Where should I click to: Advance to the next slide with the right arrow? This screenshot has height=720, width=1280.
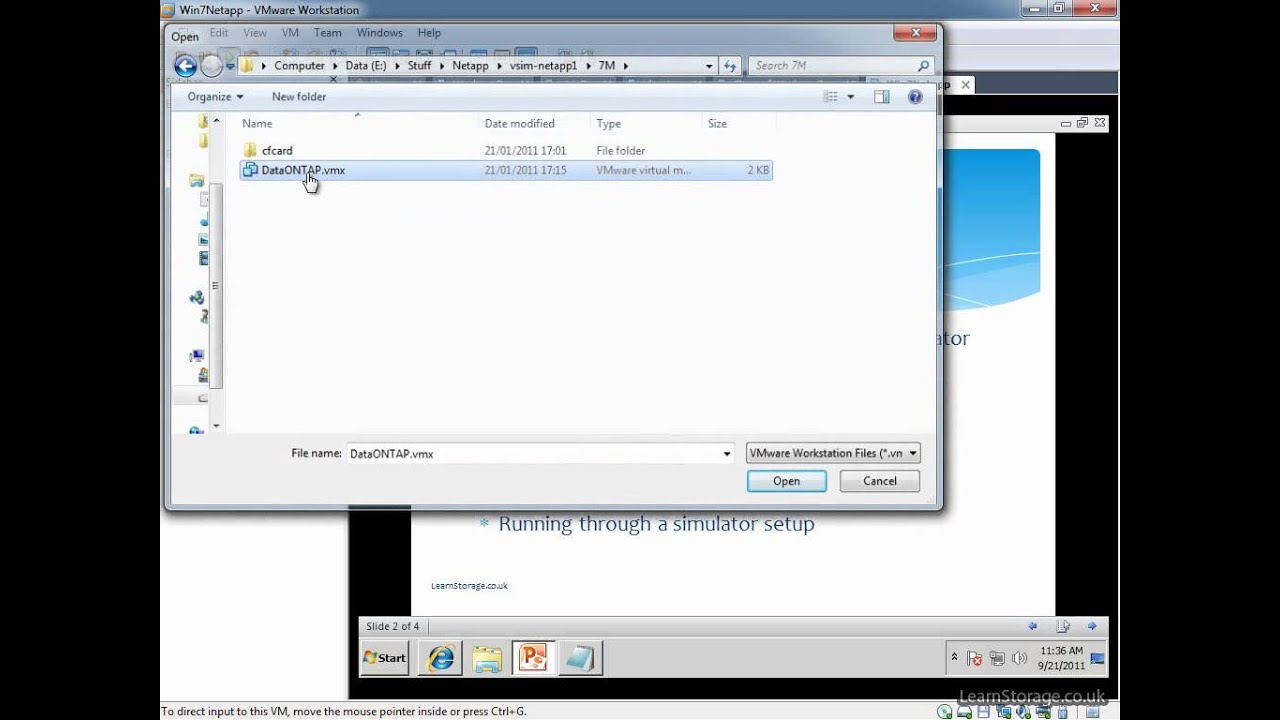coord(1092,626)
